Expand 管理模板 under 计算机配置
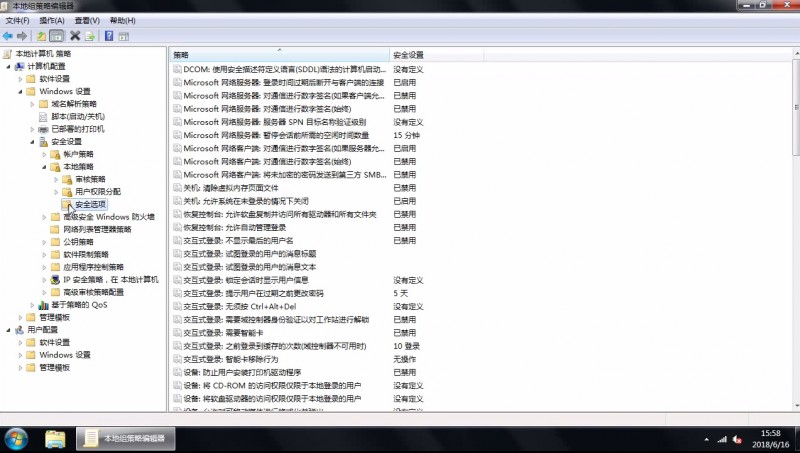 20,317
